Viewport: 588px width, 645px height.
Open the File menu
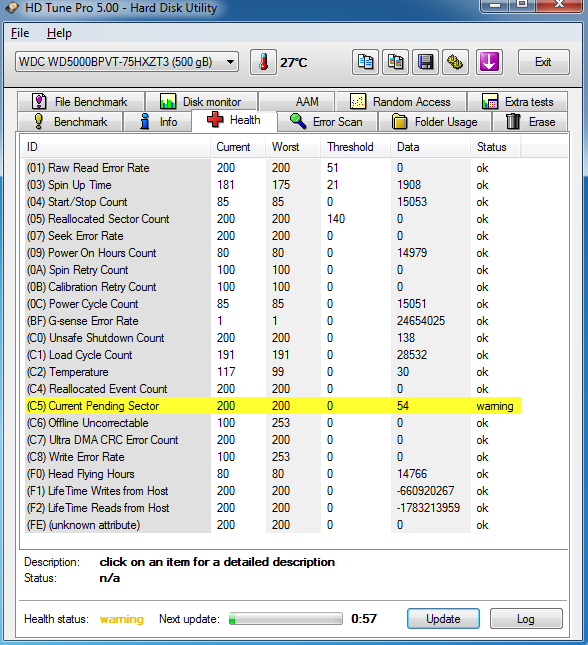pos(20,33)
